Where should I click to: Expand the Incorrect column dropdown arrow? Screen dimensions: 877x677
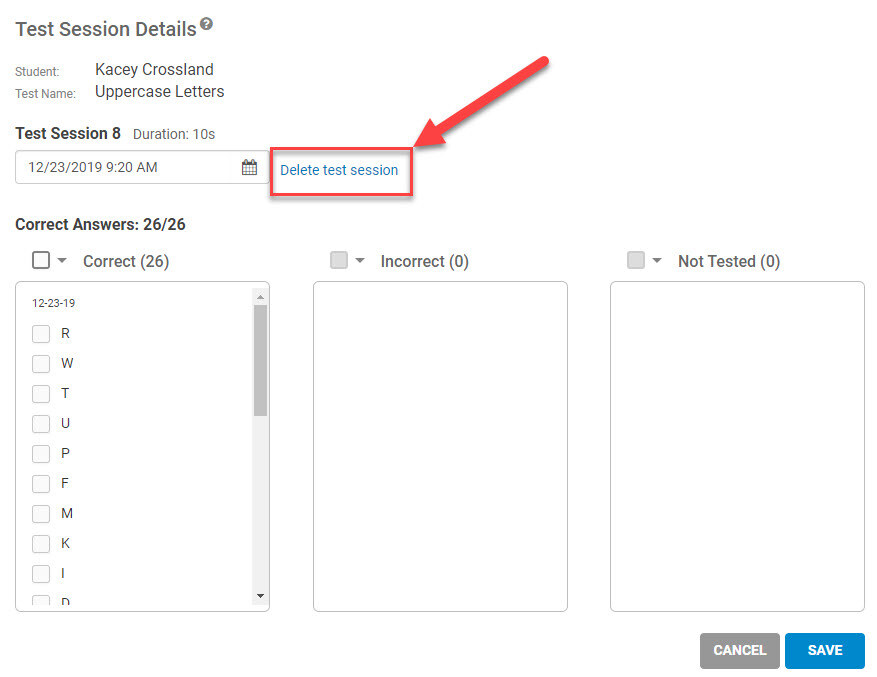pyautogui.click(x=360, y=260)
